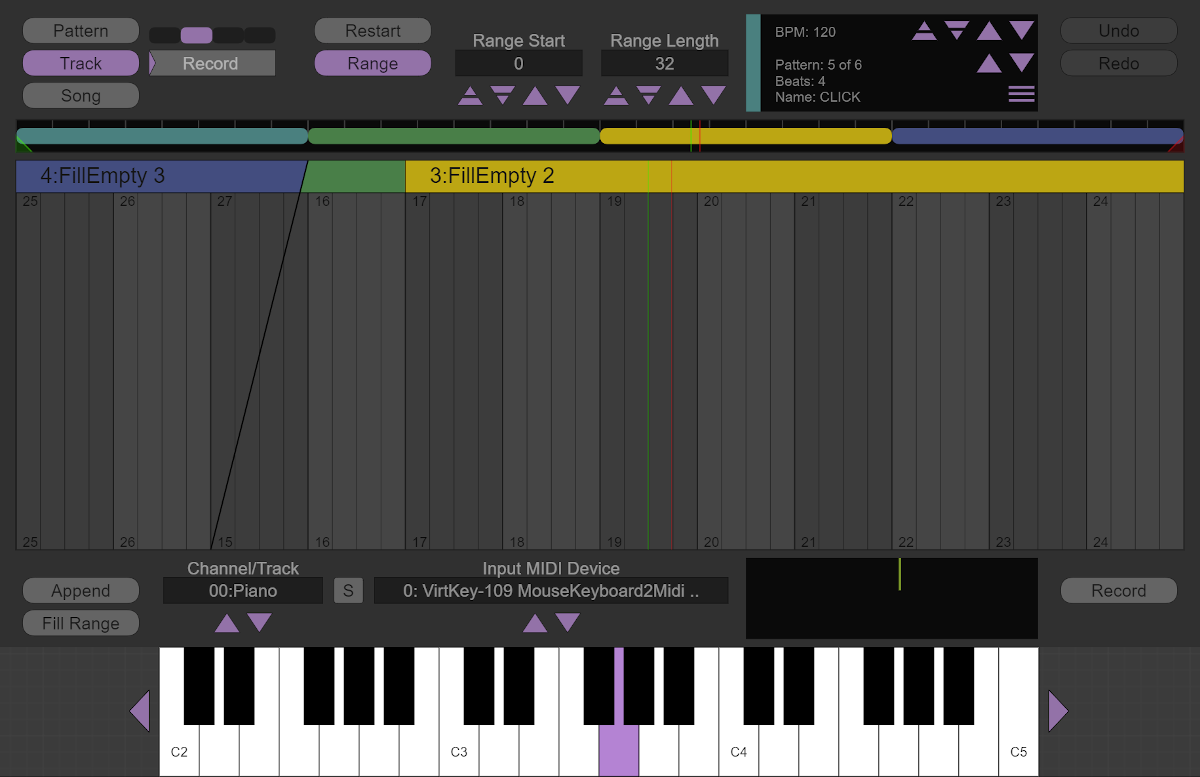Viewport: 1200px width, 777px height.
Task: Select next pattern with down arrow
Action: click(1021, 63)
